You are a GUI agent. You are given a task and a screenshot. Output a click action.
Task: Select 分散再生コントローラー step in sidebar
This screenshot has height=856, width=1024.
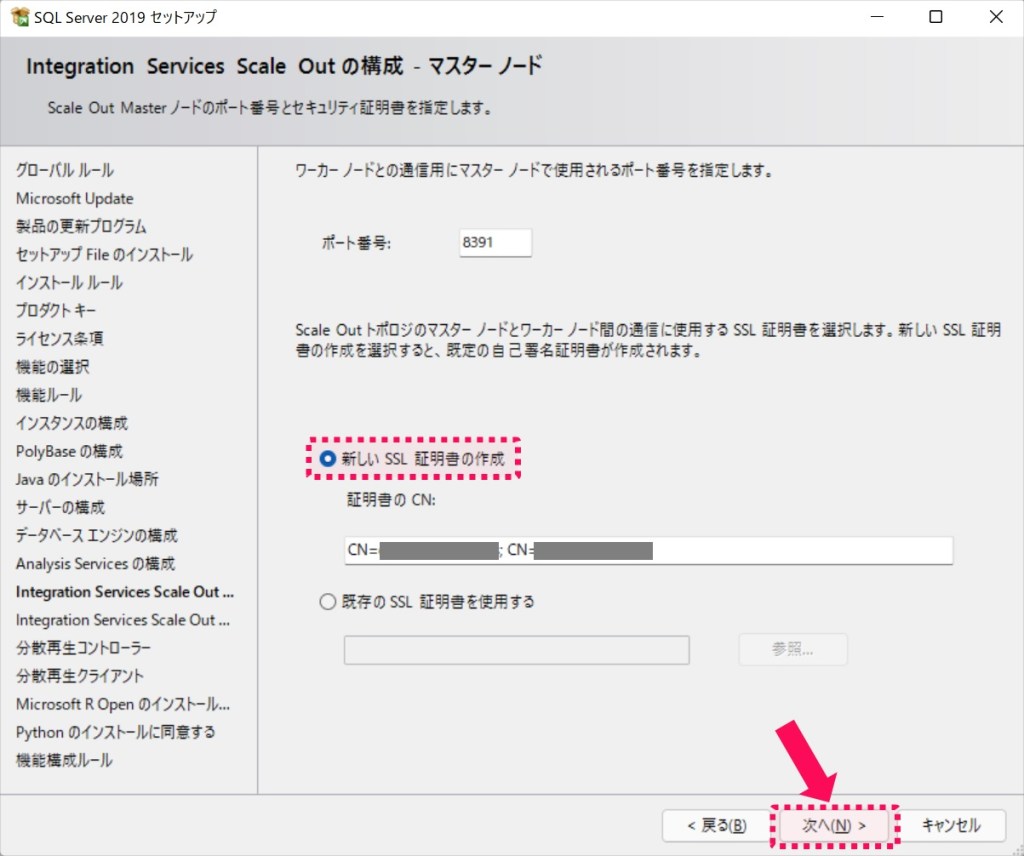coord(84,648)
